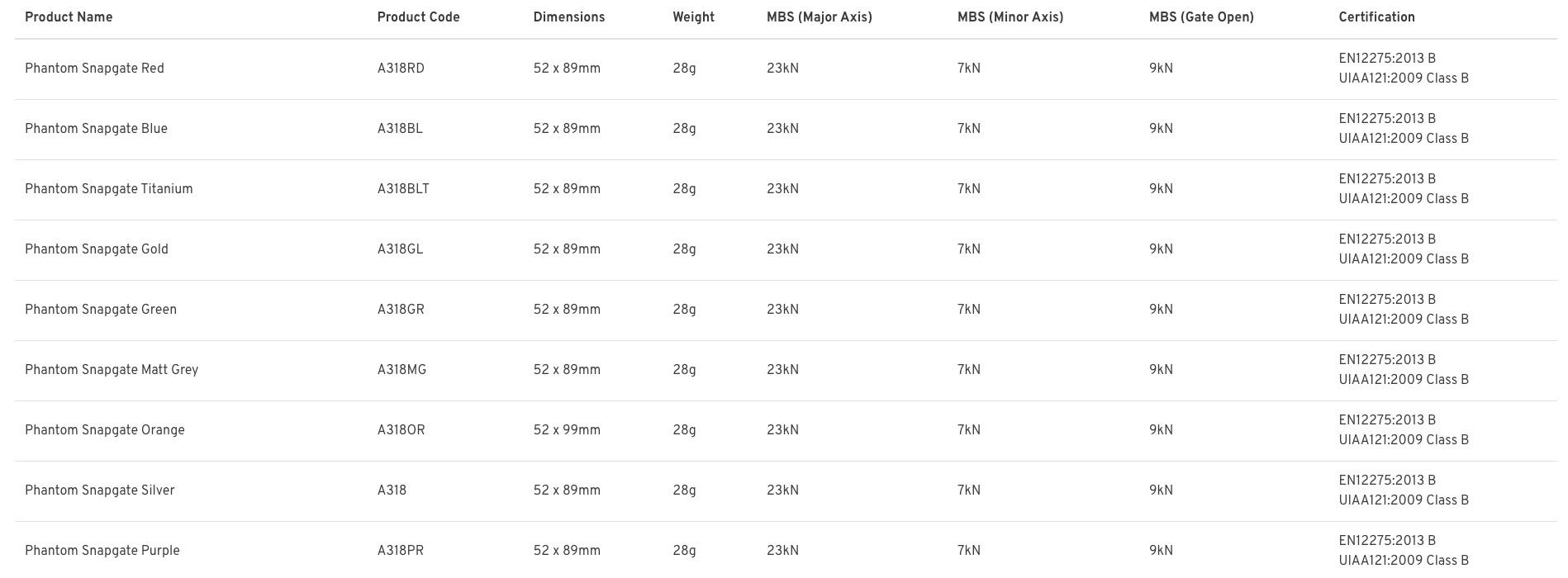The width and height of the screenshot is (1568, 578).
Task: Select product code A318BLT
Action: tap(403, 189)
